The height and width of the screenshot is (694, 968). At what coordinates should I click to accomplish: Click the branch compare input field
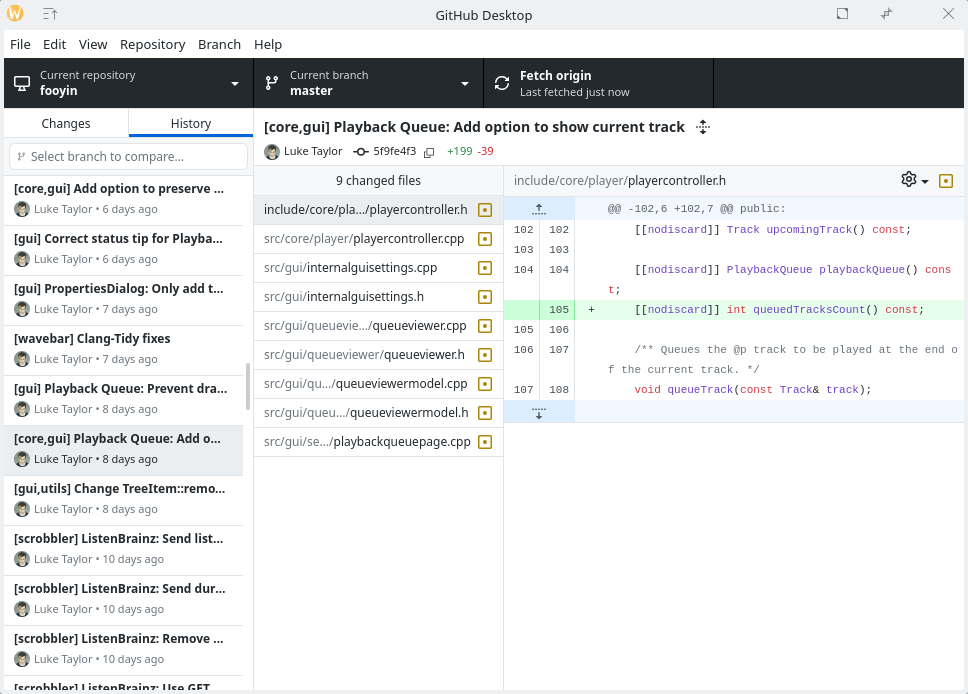128,157
